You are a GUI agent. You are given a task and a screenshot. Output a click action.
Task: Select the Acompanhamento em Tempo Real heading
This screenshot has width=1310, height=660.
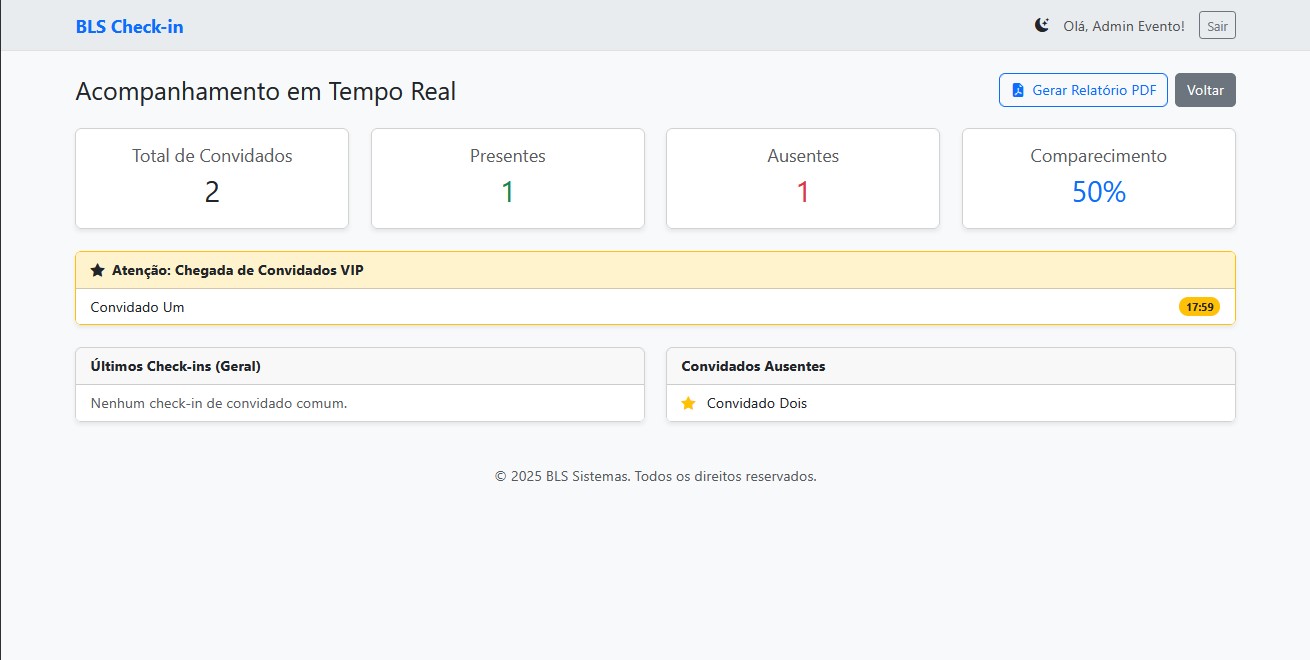coord(265,91)
